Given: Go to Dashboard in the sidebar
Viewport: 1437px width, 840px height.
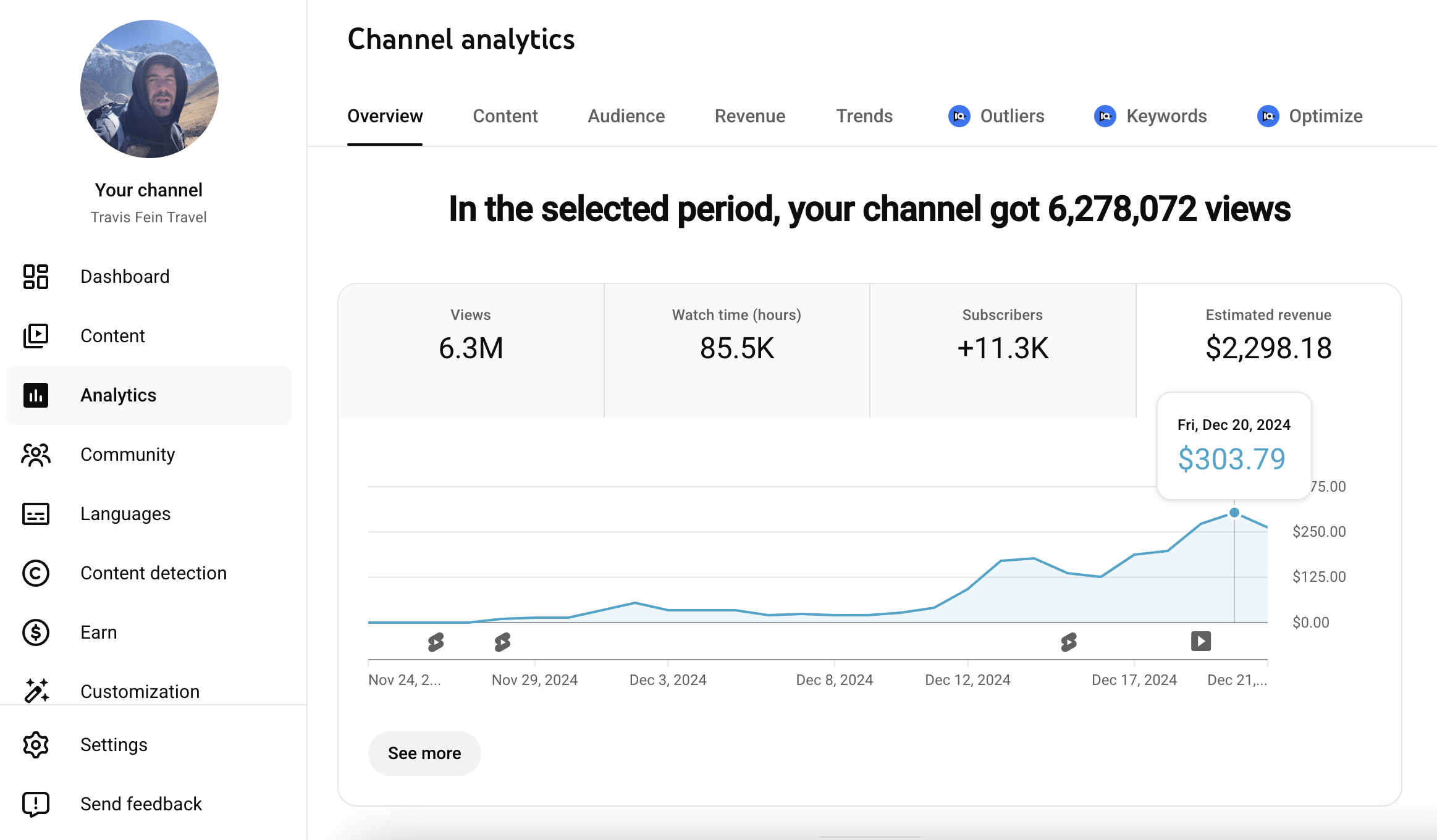Looking at the screenshot, I should [x=148, y=277].
